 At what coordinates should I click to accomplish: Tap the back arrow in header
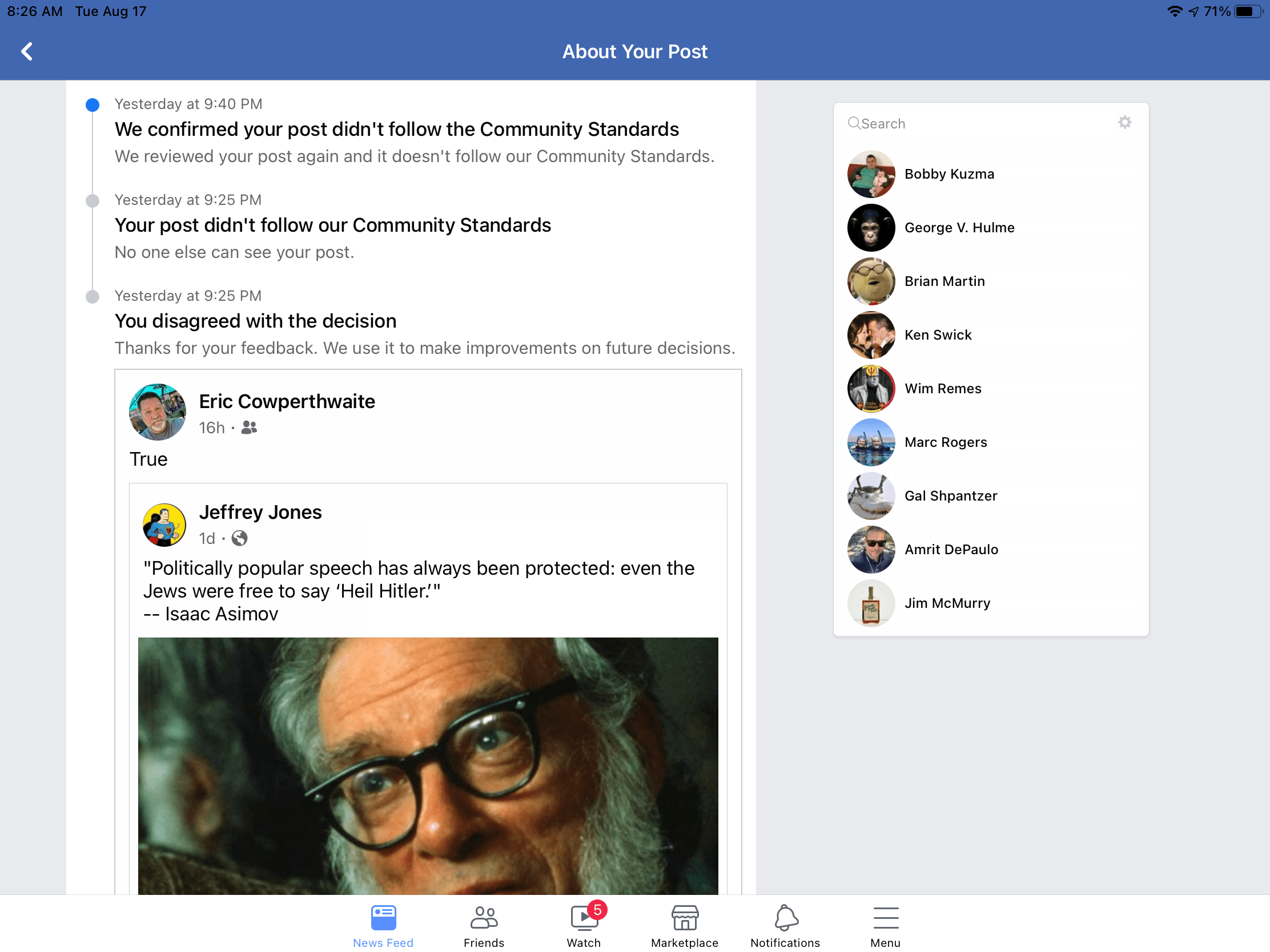[27, 51]
